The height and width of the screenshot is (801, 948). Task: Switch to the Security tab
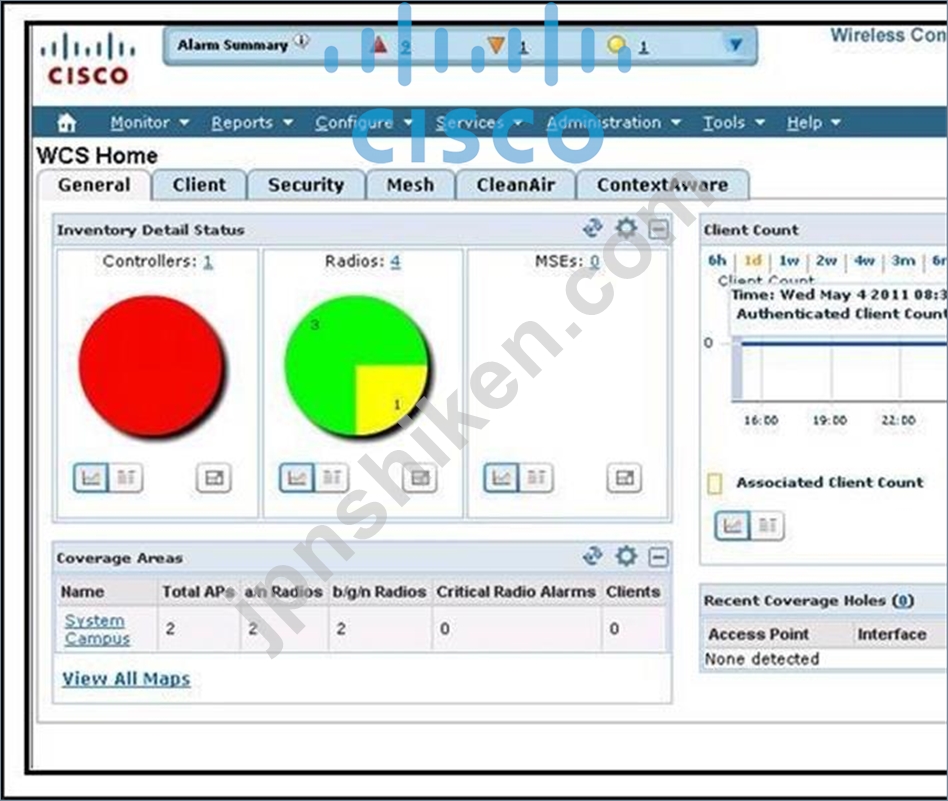306,185
